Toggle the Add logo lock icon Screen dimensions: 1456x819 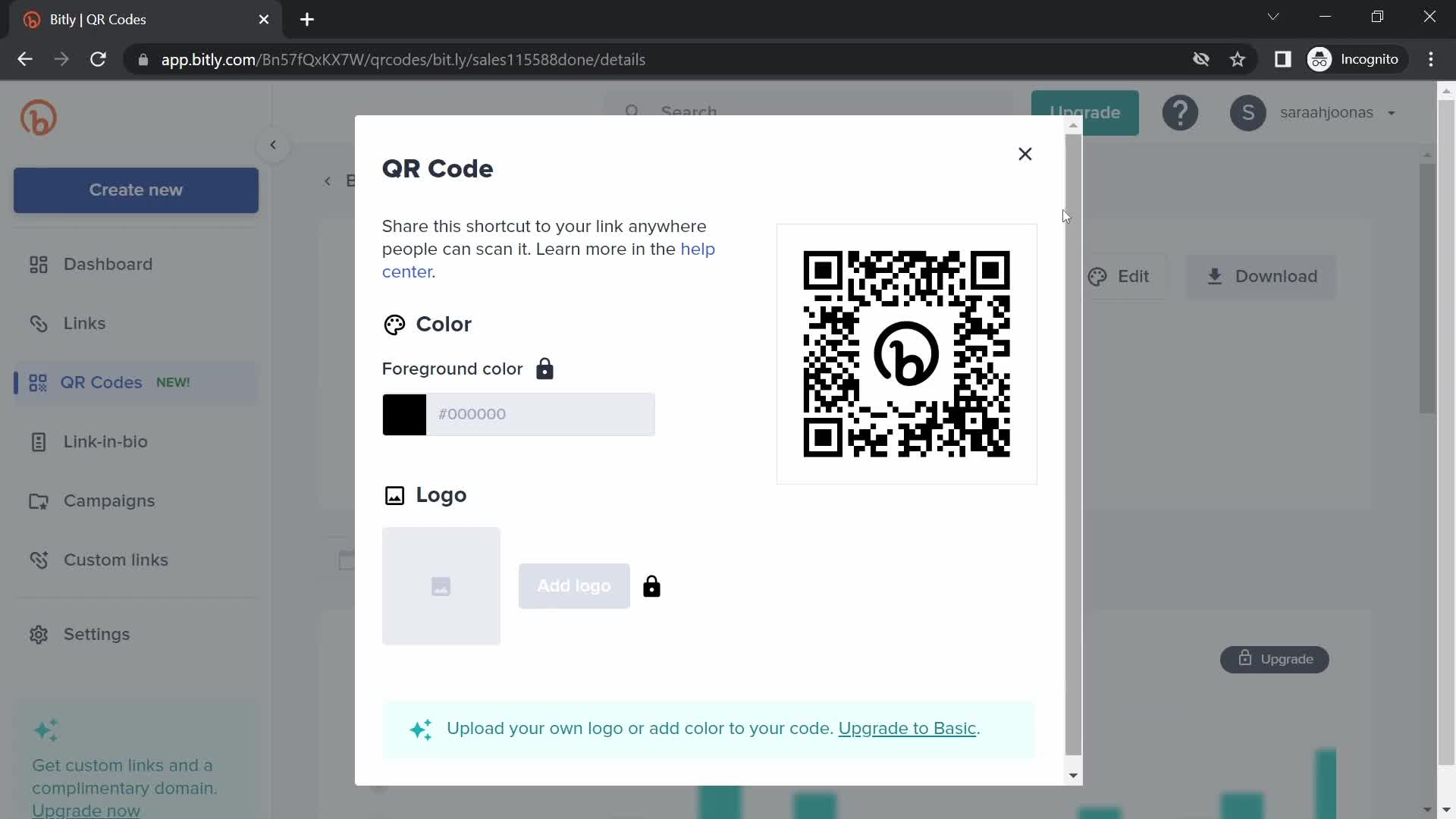point(651,586)
